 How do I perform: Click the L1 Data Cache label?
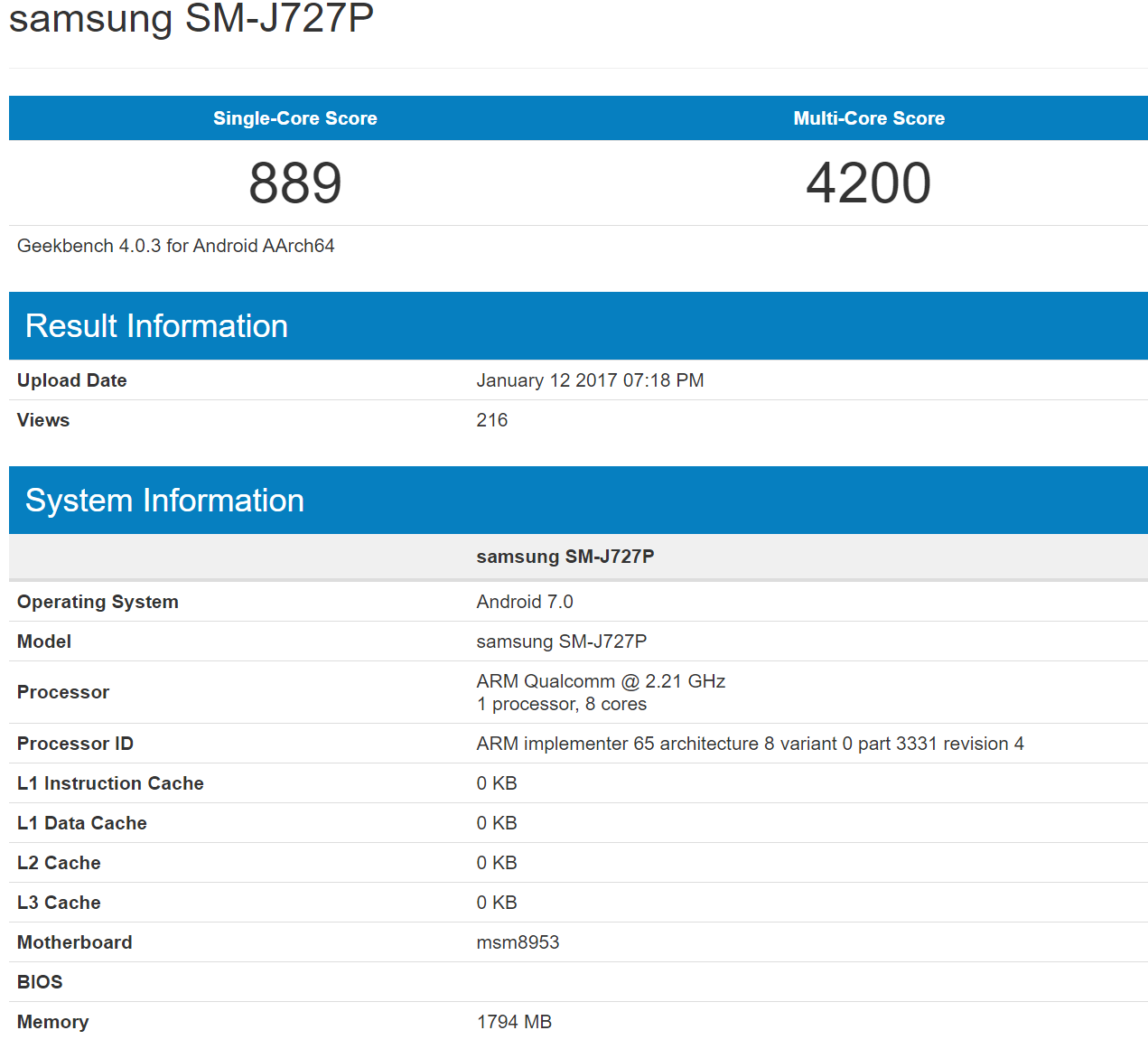[x=81, y=823]
